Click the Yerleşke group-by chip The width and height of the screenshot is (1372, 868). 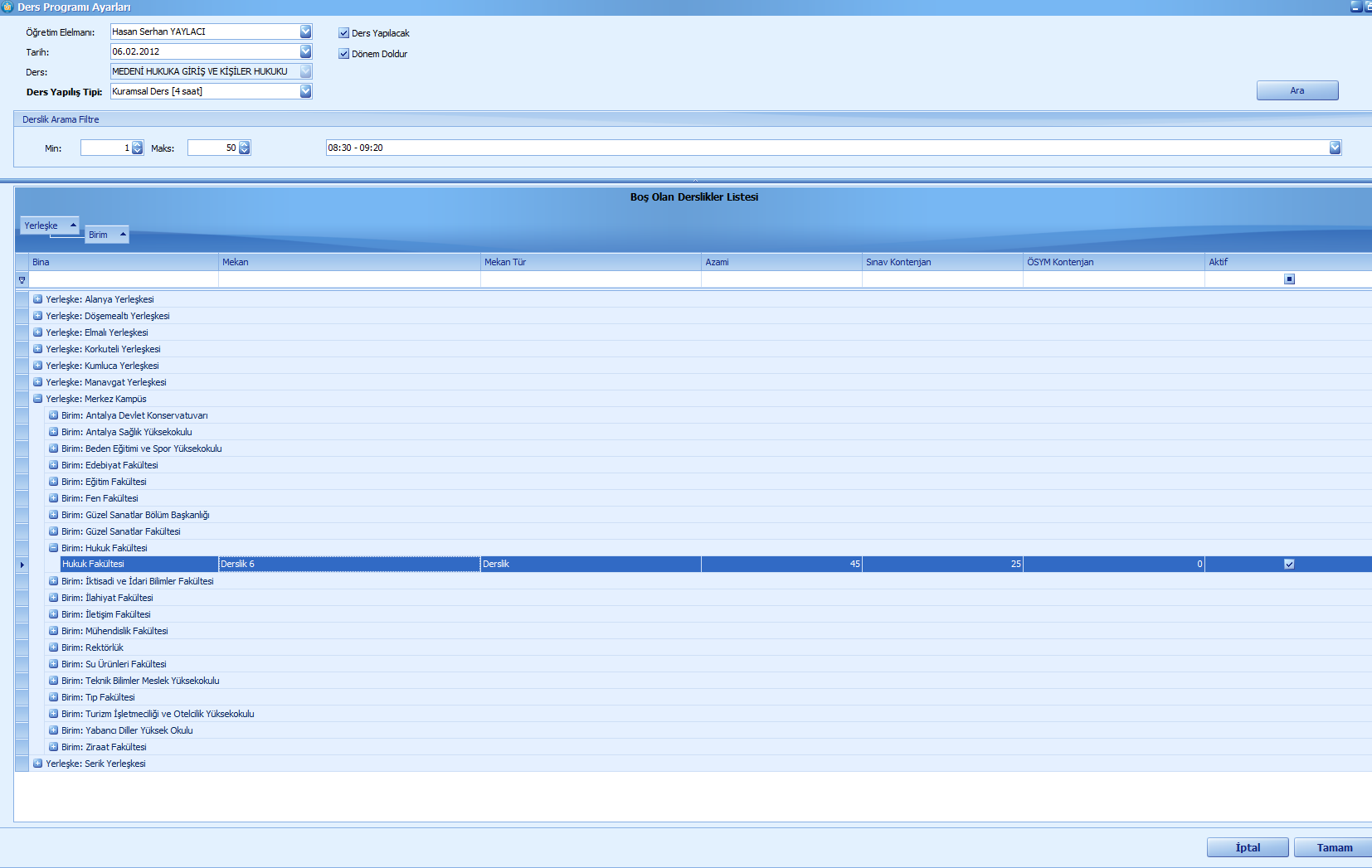tap(50, 225)
